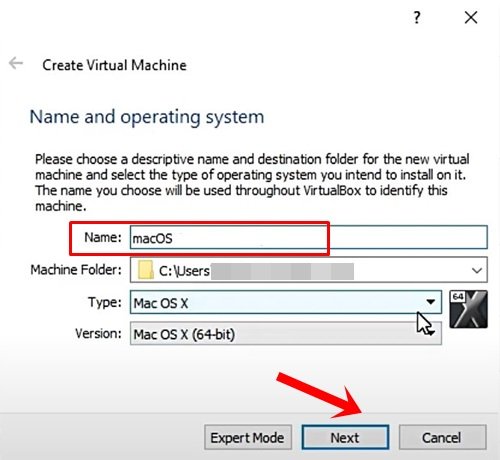Click the 'Create Virtual Machine' title text

click(114, 65)
